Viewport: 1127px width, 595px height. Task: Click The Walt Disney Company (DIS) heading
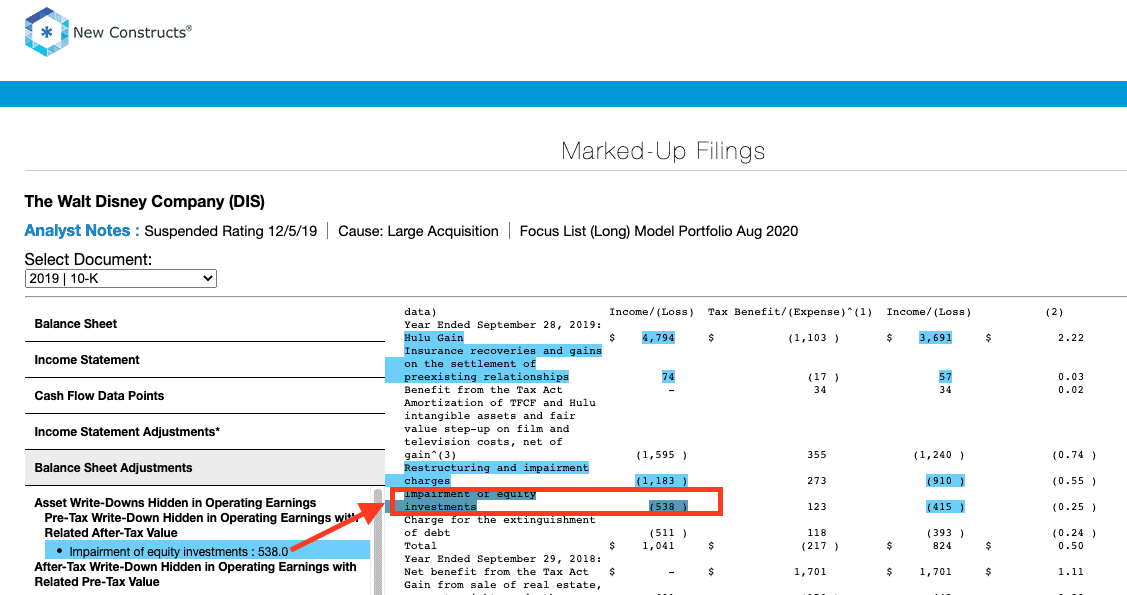pos(144,201)
